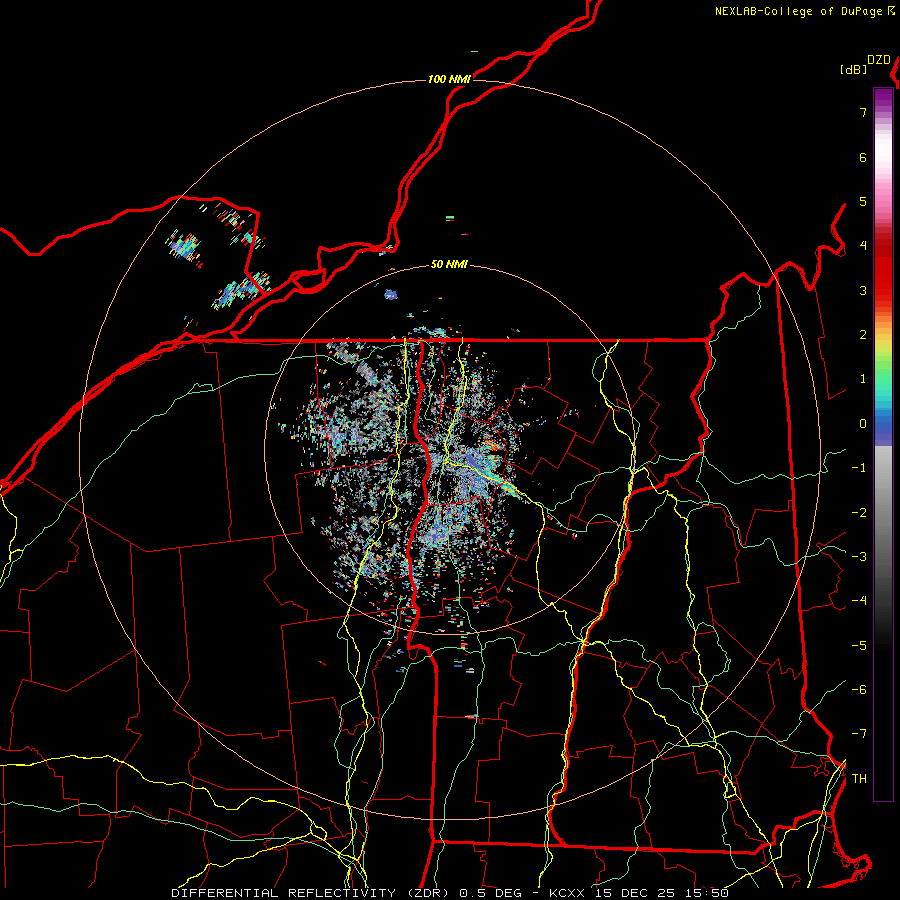Image resolution: width=900 pixels, height=900 pixels.
Task: Click the 3 dB tick label on scale
Action: [863, 290]
